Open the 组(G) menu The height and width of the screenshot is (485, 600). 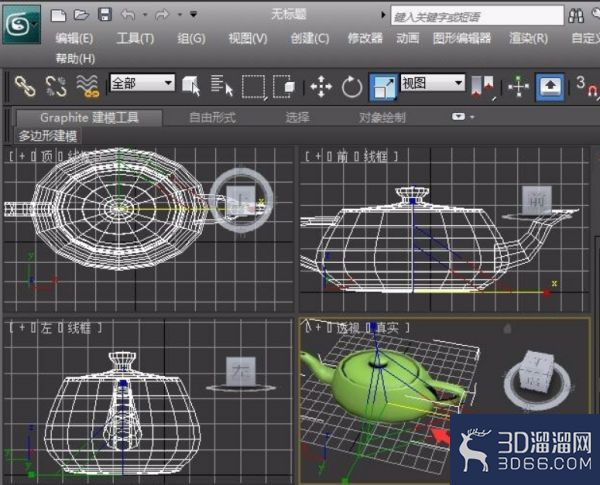pos(191,38)
